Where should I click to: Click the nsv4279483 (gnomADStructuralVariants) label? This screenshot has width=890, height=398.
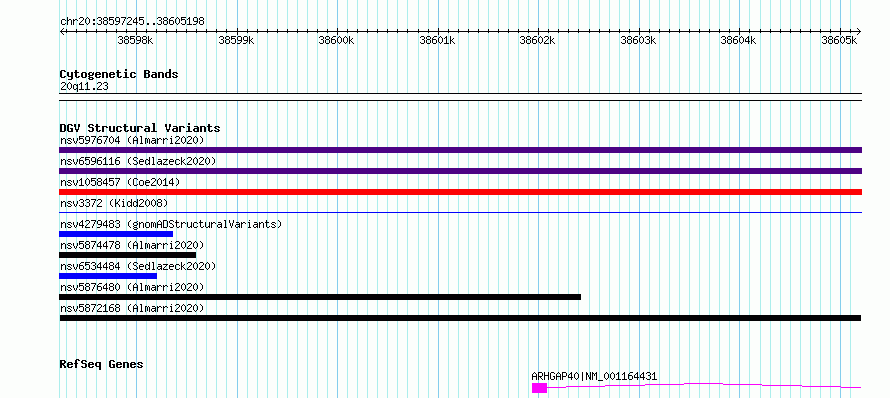coord(171,224)
